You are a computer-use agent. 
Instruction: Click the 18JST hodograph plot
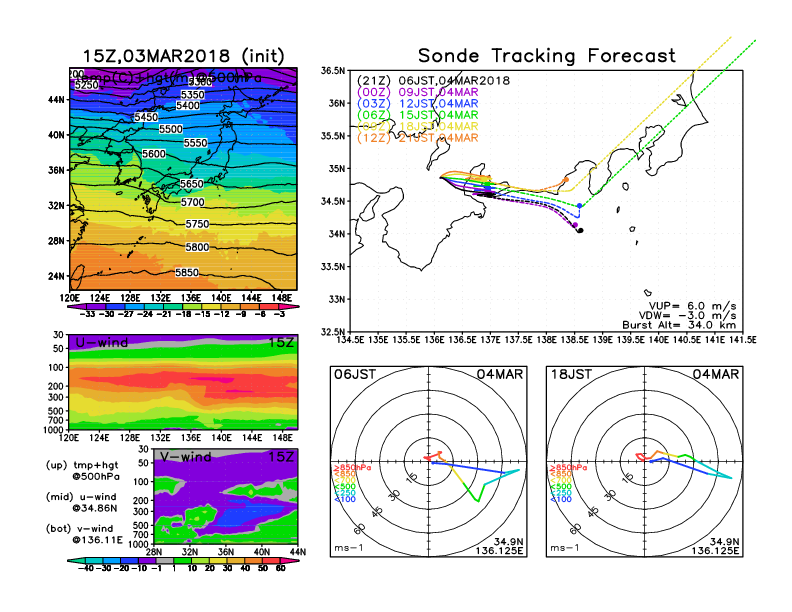click(645, 460)
